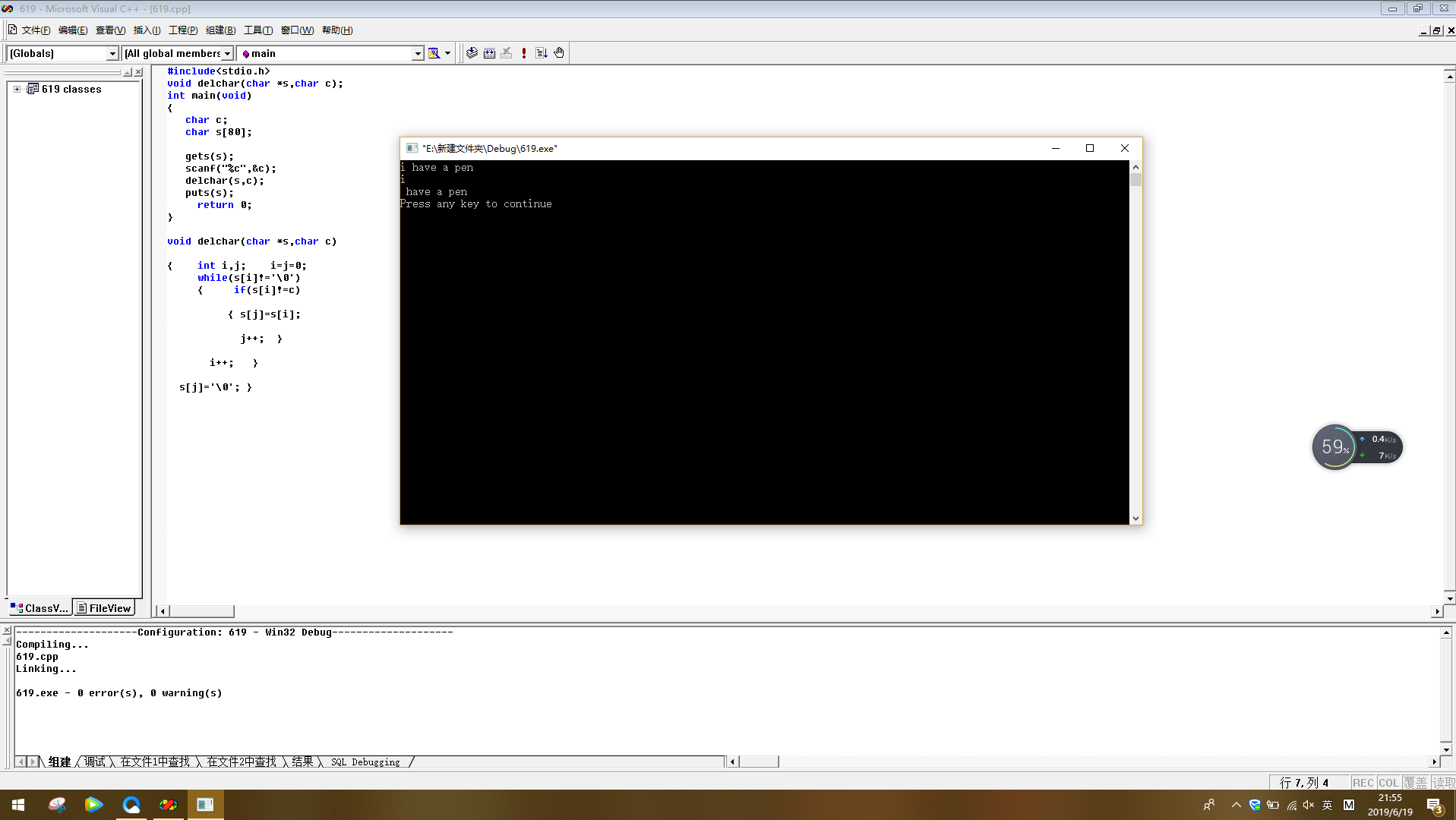Click the security shield tray icon
This screenshot has width=1456, height=820.
coord(1255,805)
